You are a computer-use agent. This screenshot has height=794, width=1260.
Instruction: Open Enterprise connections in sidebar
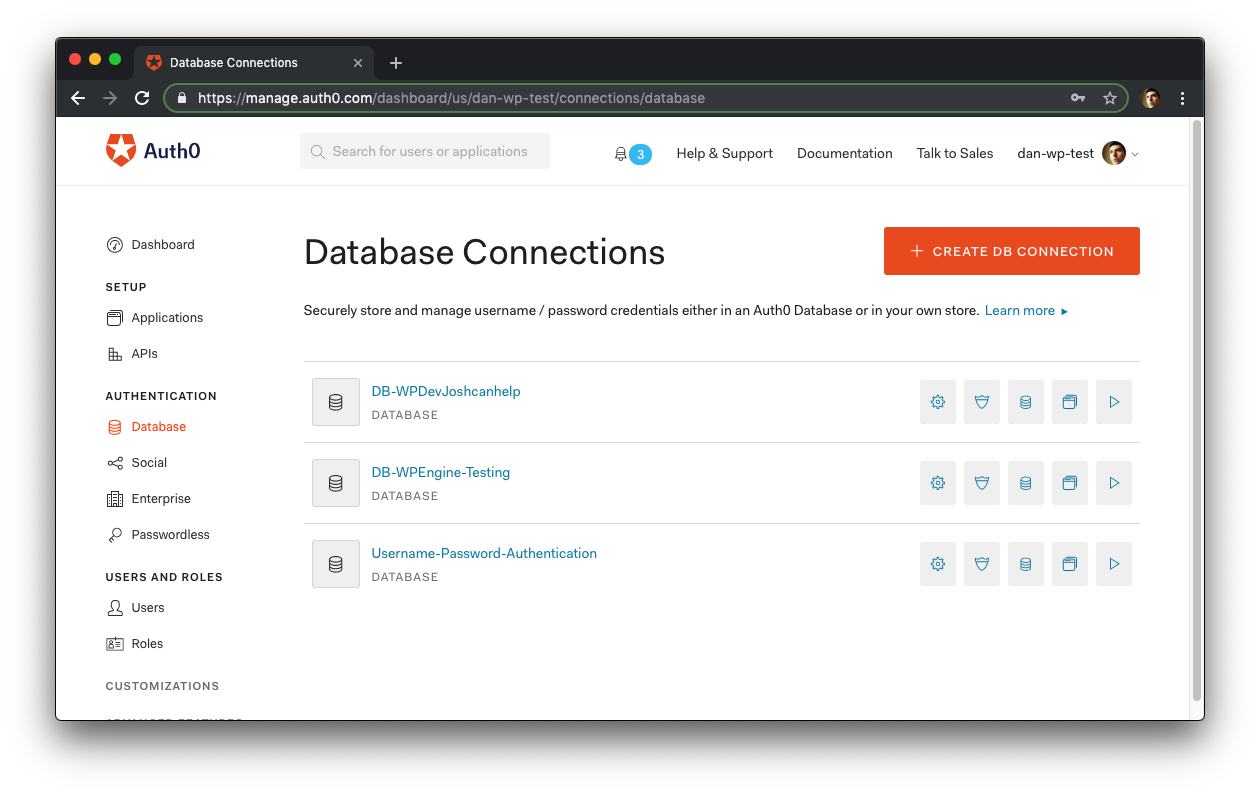(x=148, y=499)
